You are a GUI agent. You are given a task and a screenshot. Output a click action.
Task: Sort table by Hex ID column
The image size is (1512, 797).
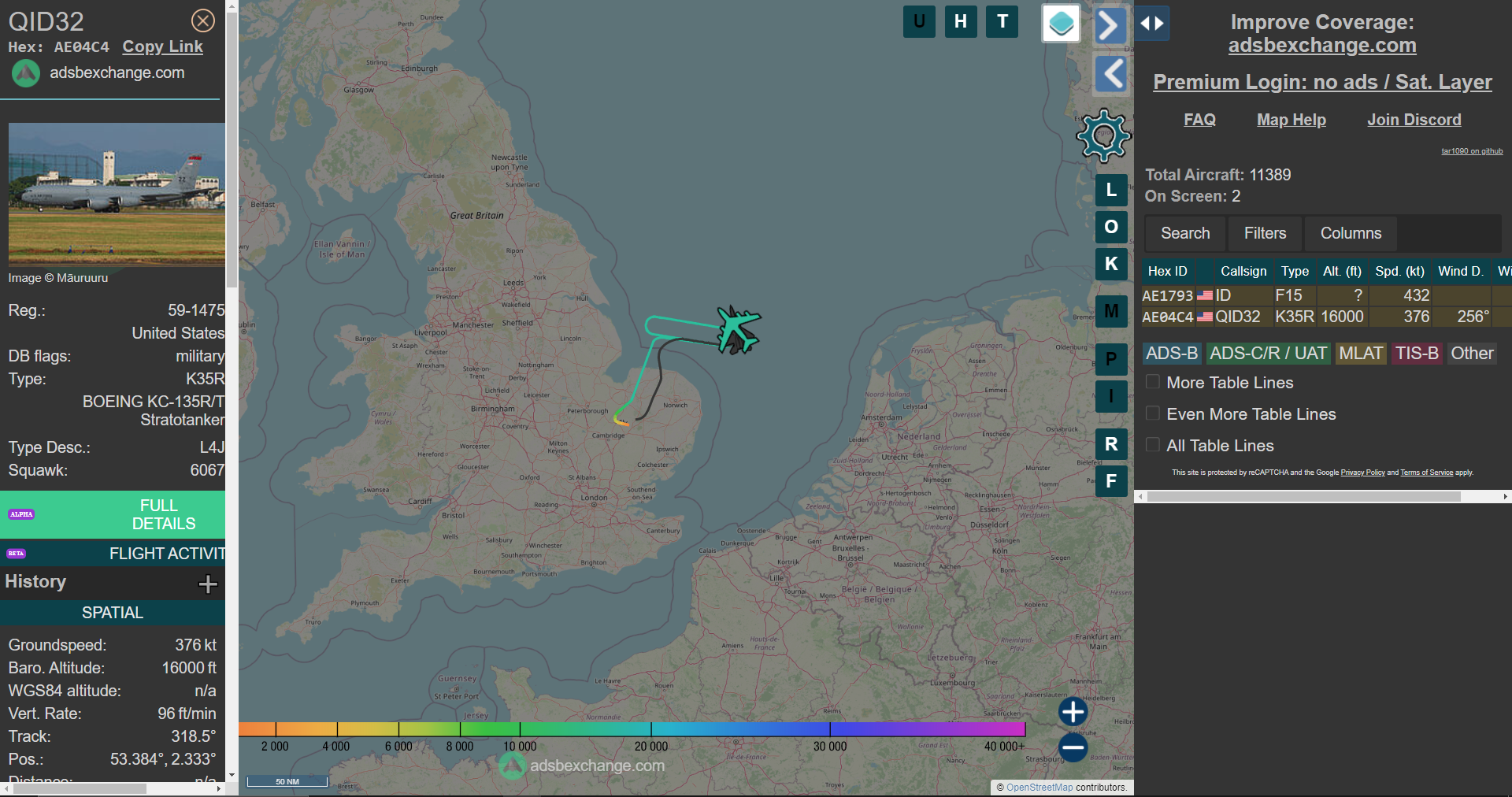coord(1167,271)
